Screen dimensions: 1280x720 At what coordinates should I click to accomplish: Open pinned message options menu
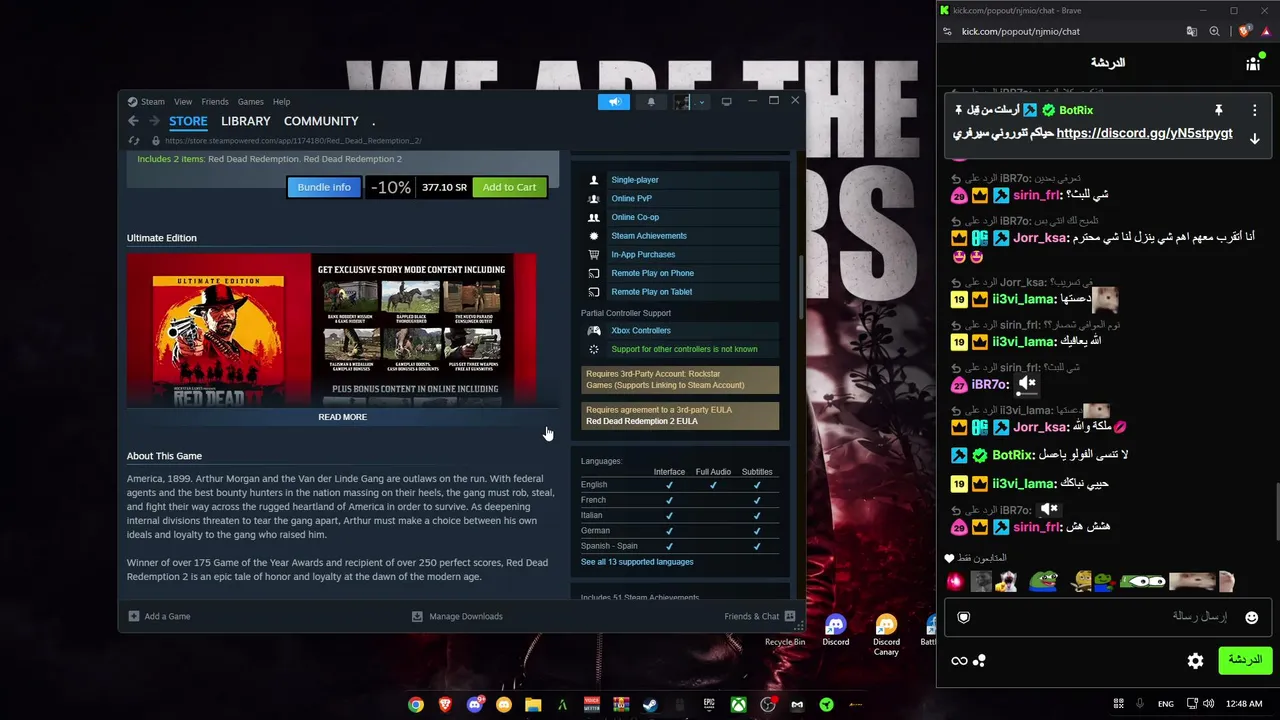point(1255,110)
